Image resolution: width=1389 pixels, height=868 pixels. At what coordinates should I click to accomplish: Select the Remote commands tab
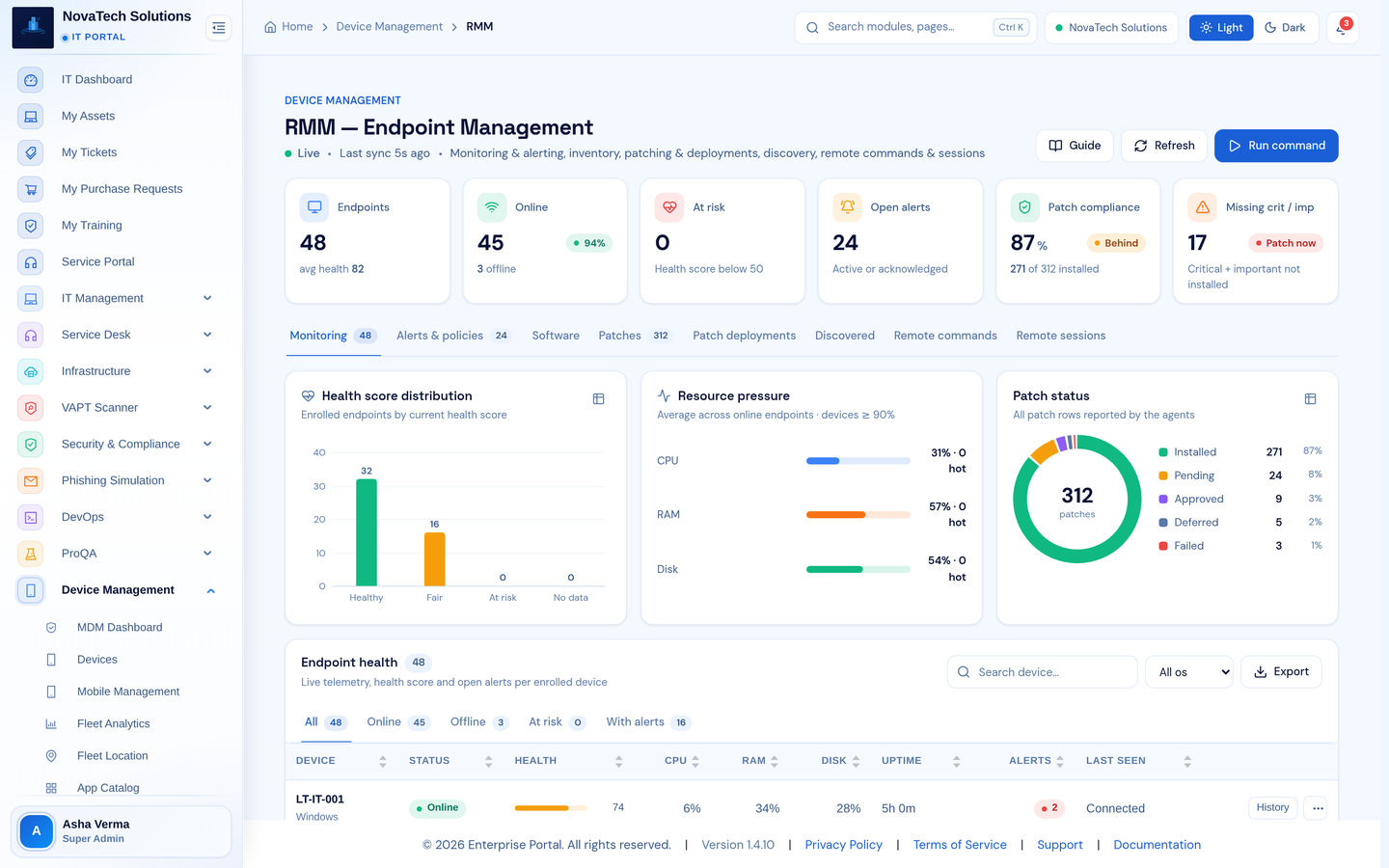tap(945, 336)
